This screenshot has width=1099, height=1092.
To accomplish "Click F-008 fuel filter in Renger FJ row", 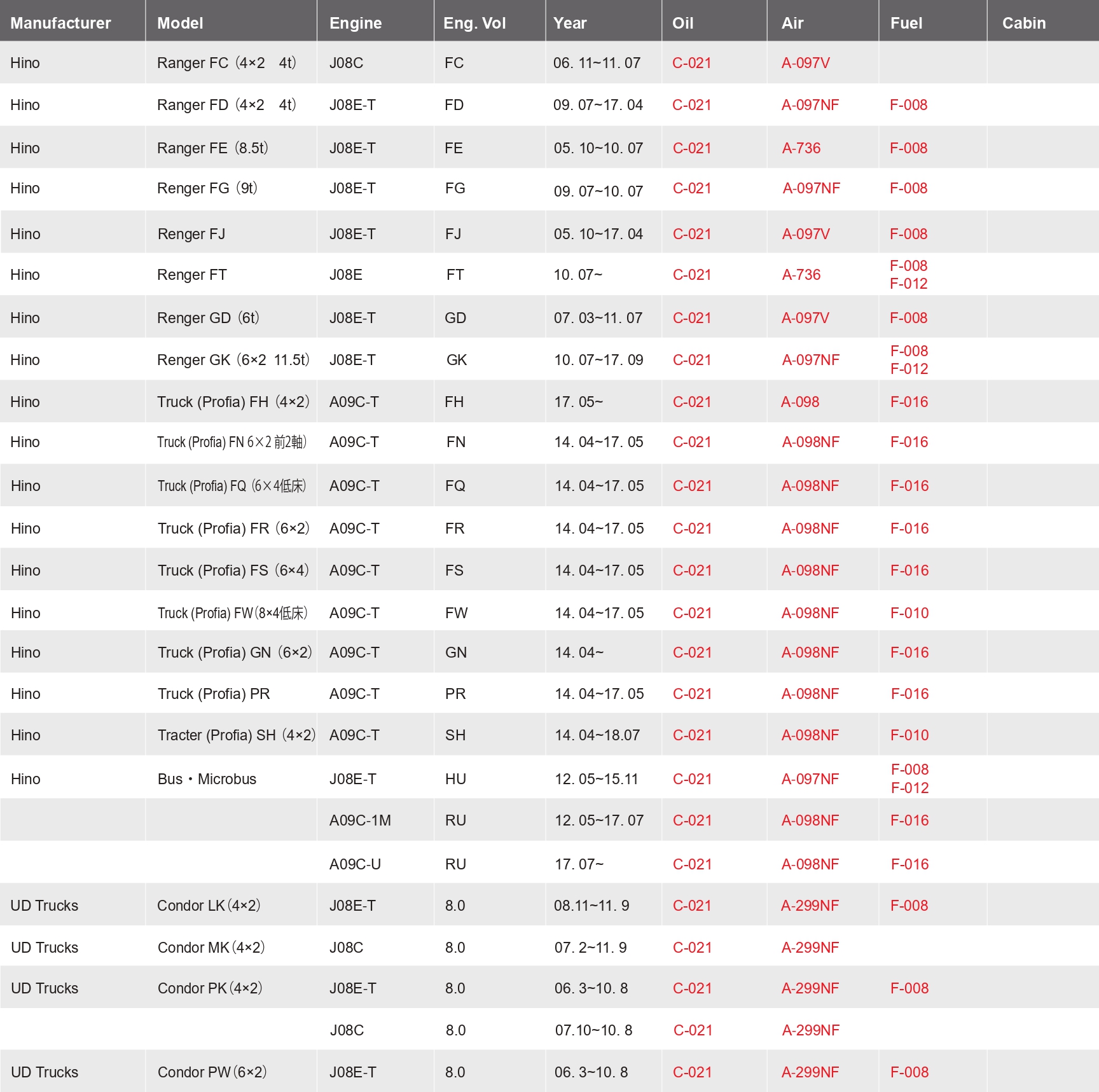I will coord(908,234).
